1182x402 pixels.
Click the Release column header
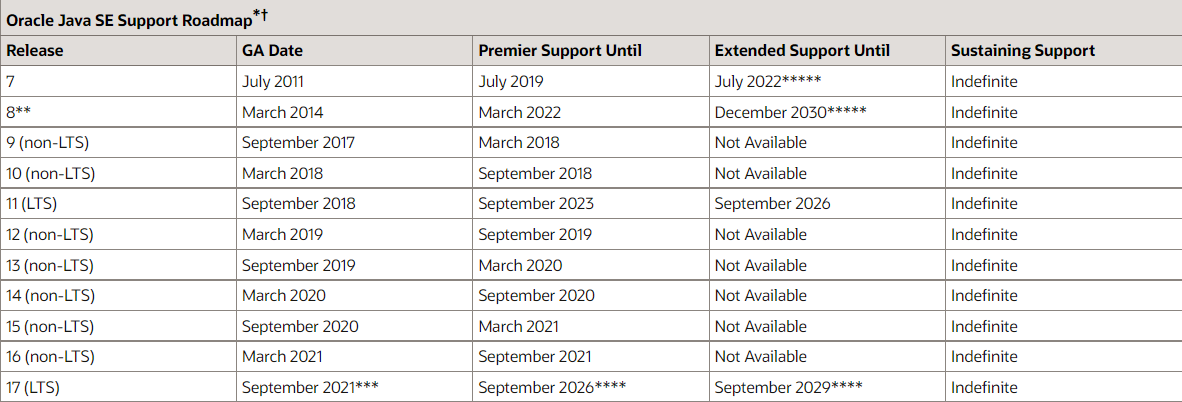(x=35, y=50)
